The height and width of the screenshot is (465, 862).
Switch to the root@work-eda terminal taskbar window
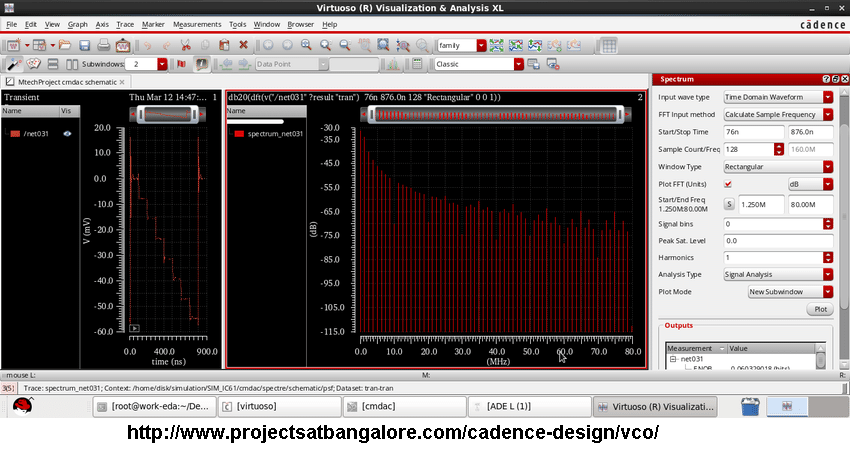point(154,406)
